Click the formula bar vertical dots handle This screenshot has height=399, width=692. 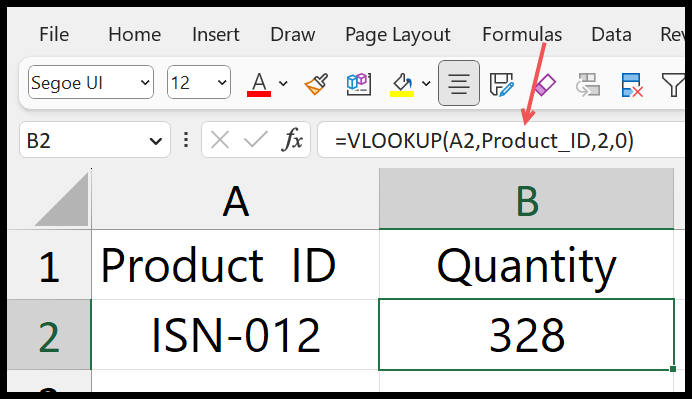click(186, 140)
